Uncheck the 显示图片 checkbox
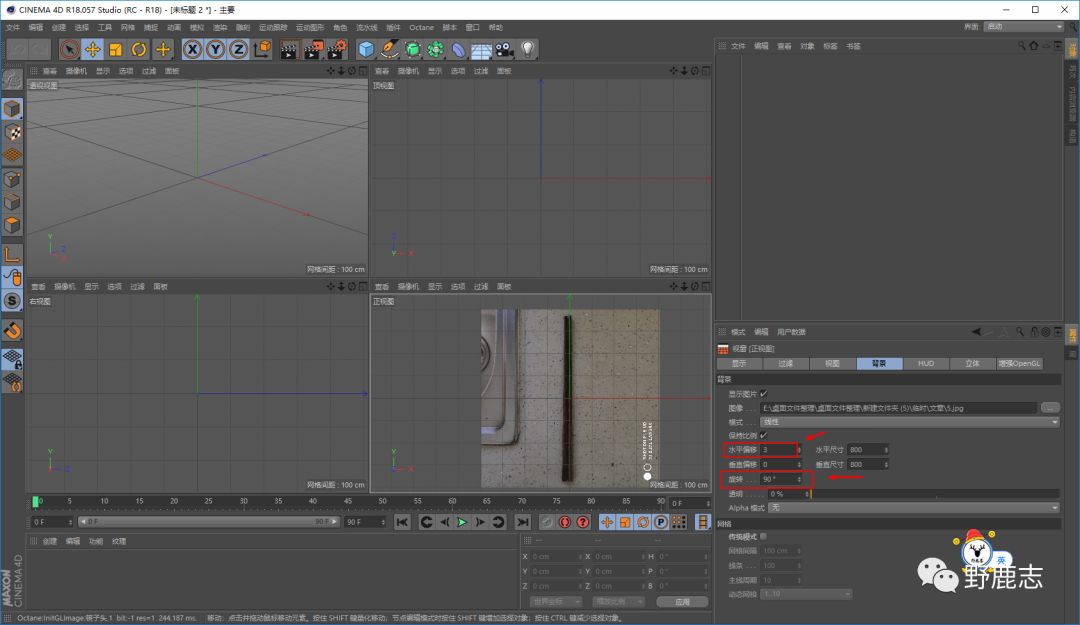1080x625 pixels. pos(764,393)
